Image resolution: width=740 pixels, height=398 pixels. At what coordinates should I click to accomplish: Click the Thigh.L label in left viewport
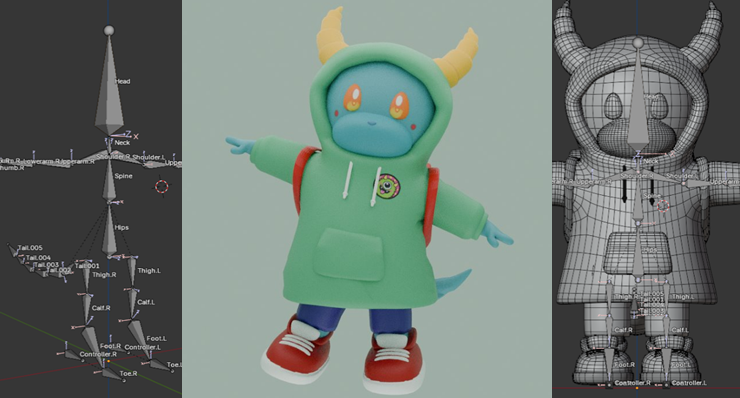pyautogui.click(x=149, y=271)
